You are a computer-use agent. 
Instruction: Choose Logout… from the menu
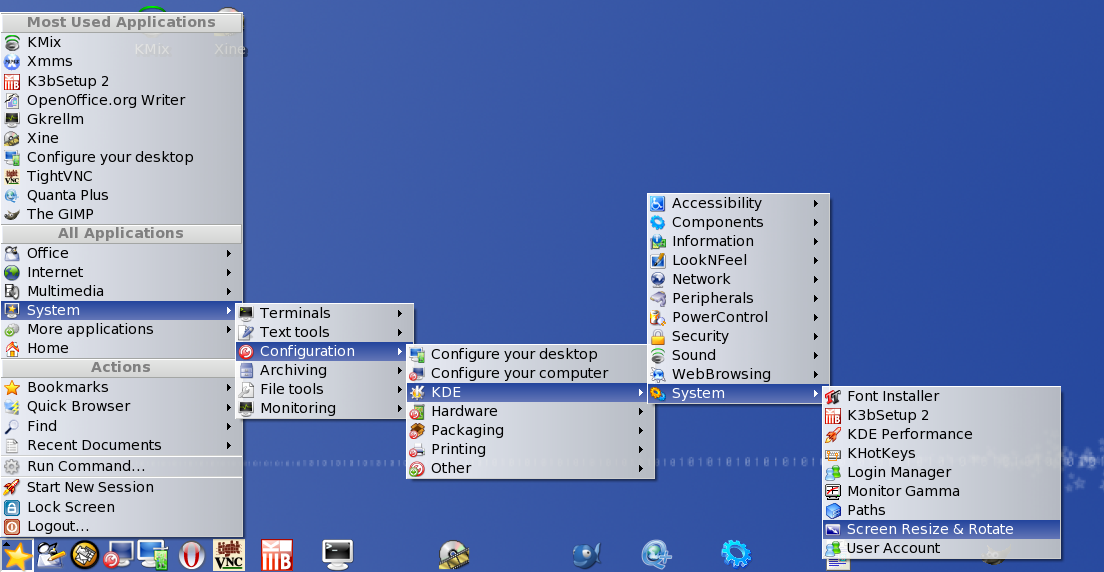point(122,526)
